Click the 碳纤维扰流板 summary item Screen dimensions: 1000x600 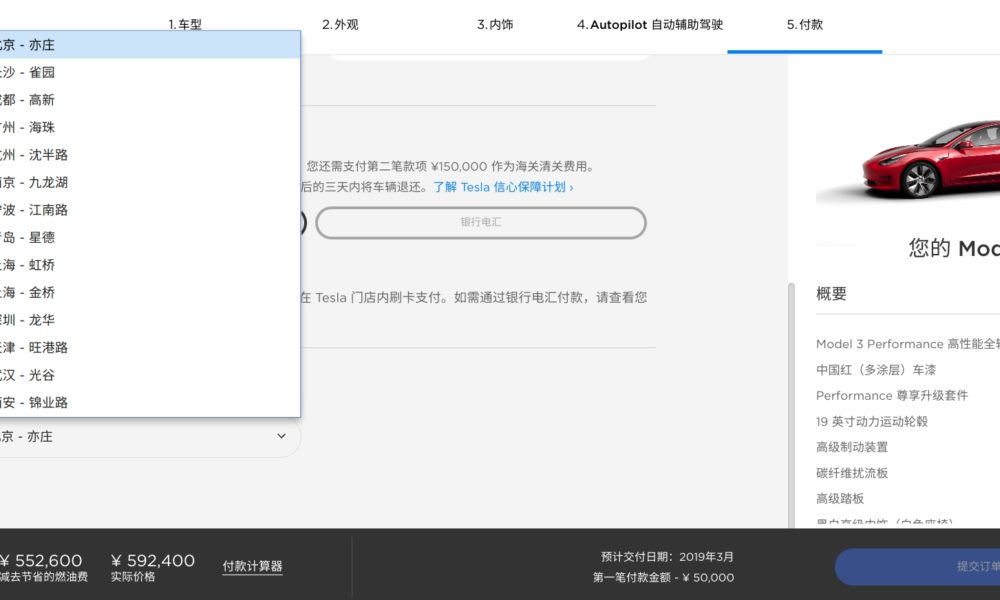click(x=852, y=473)
